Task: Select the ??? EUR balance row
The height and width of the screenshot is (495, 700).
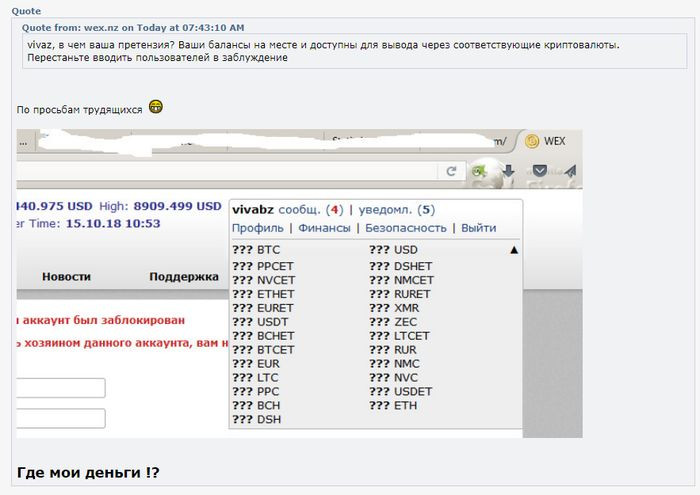Action: pos(256,364)
